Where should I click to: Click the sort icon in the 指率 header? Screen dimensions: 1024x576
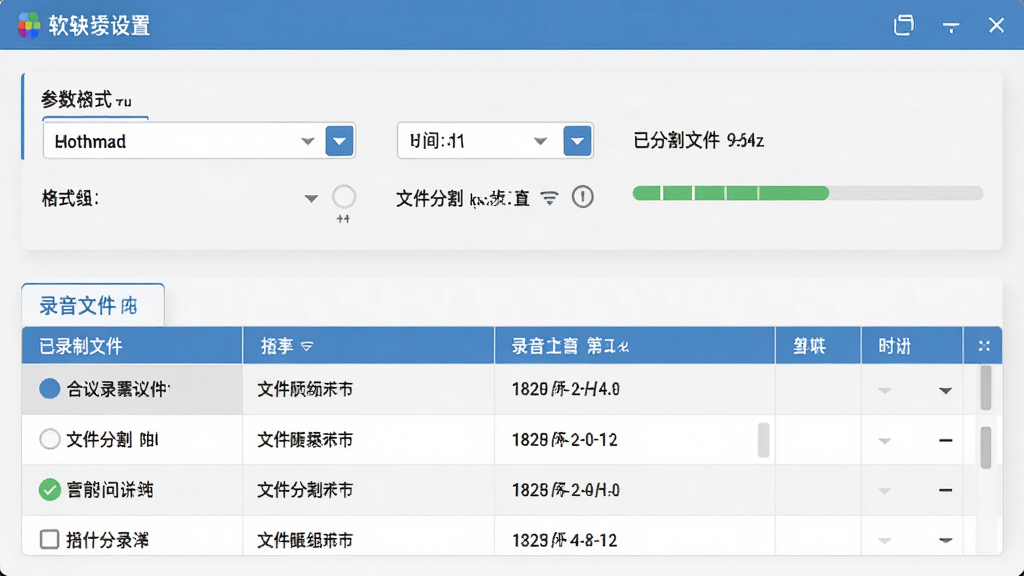click(307, 346)
